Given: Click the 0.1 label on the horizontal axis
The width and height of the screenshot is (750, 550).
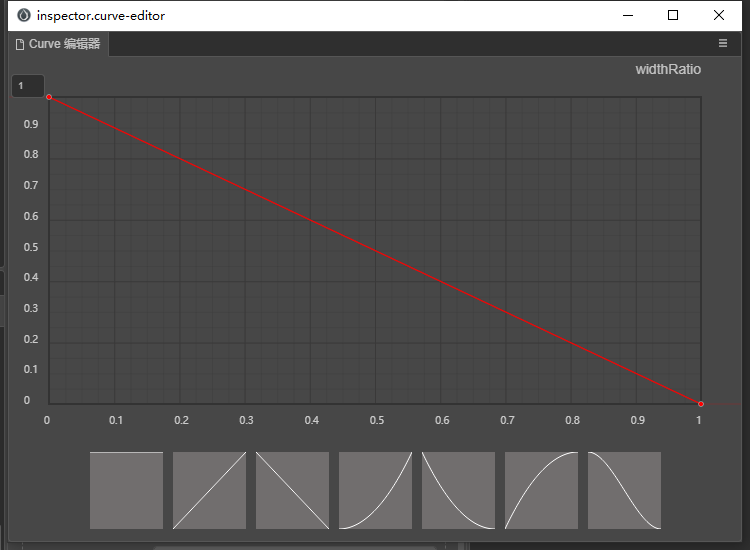Looking at the screenshot, I should 116,420.
